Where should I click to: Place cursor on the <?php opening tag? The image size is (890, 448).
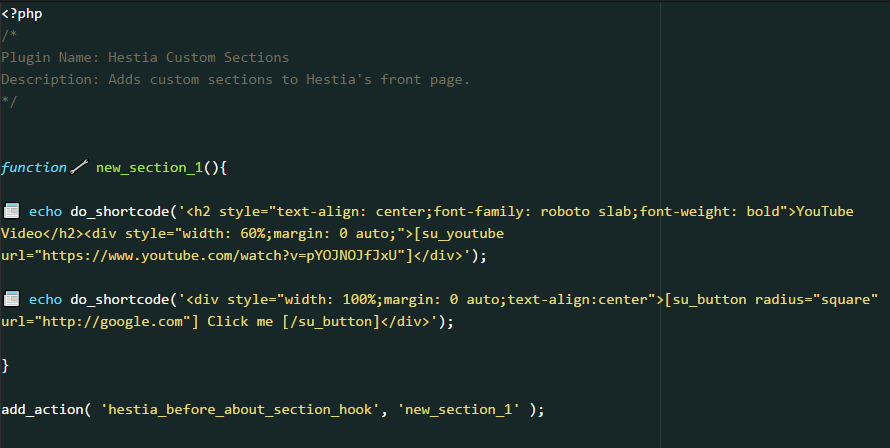point(22,14)
